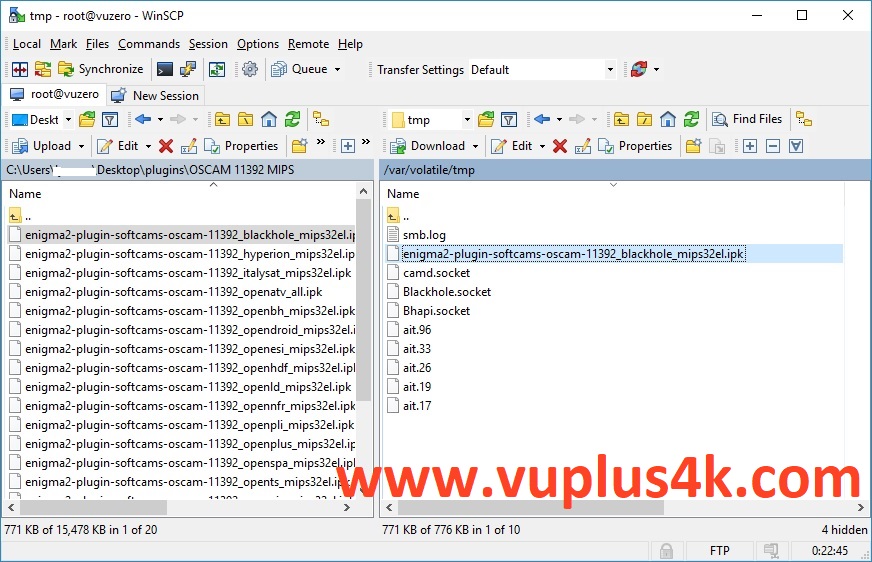
Task: Click the reconnect session icon
Action: [639, 69]
